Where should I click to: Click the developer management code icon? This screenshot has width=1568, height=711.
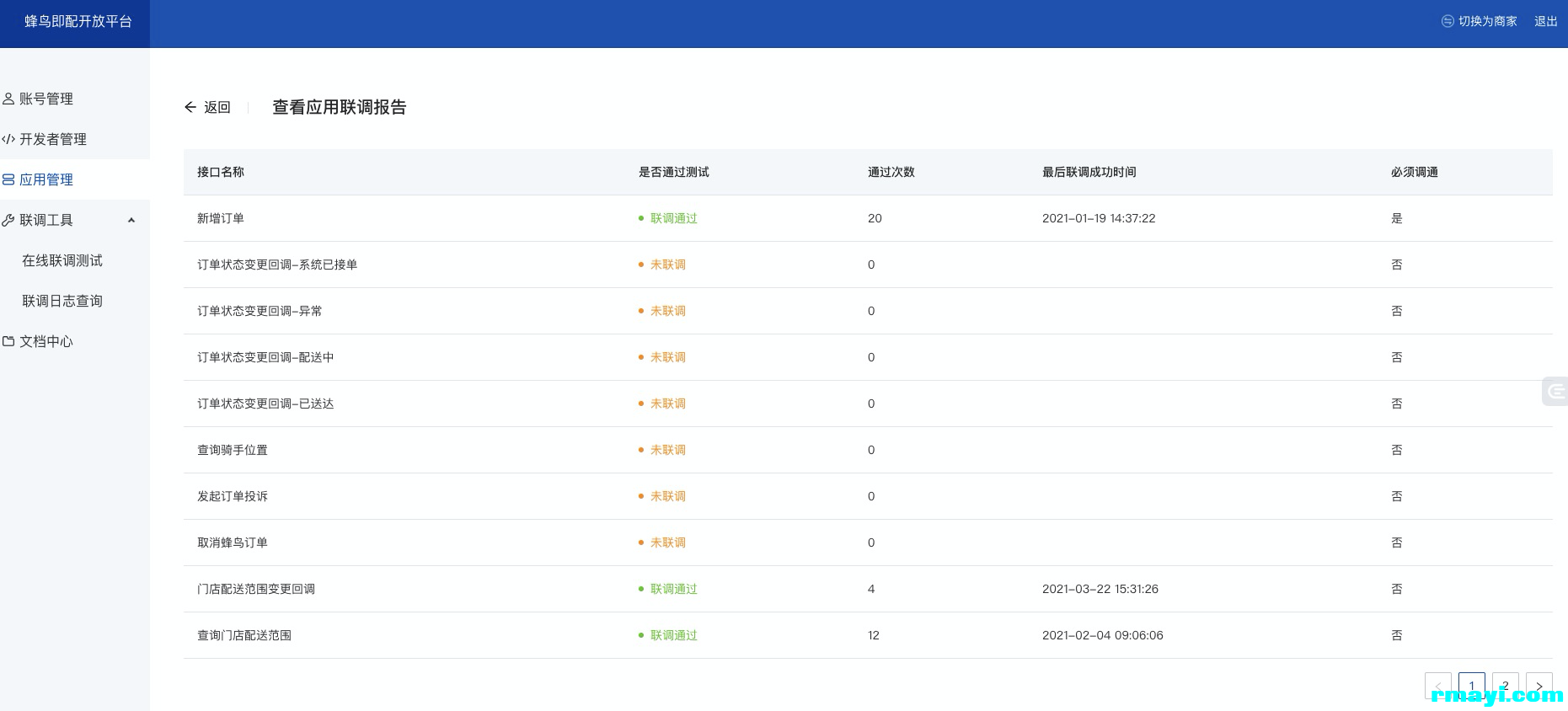8,139
